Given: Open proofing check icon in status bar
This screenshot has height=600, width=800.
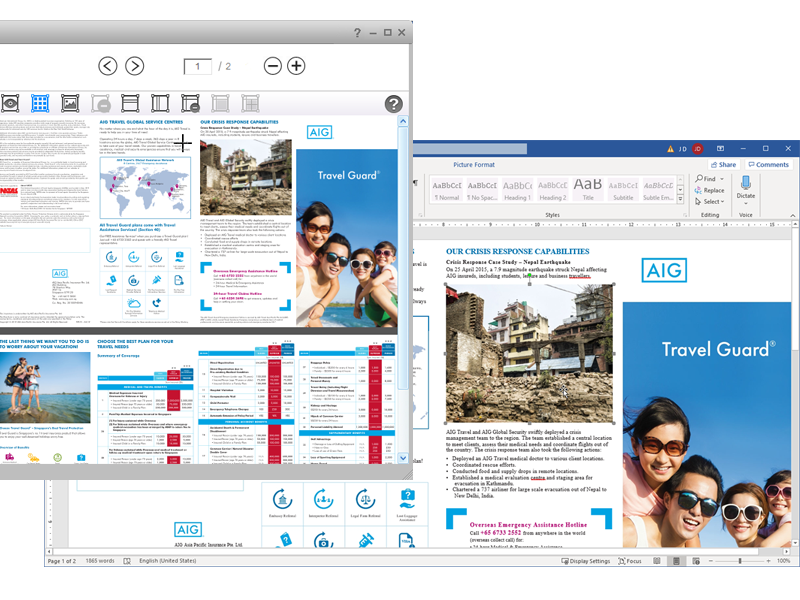Looking at the screenshot, I should (127, 561).
